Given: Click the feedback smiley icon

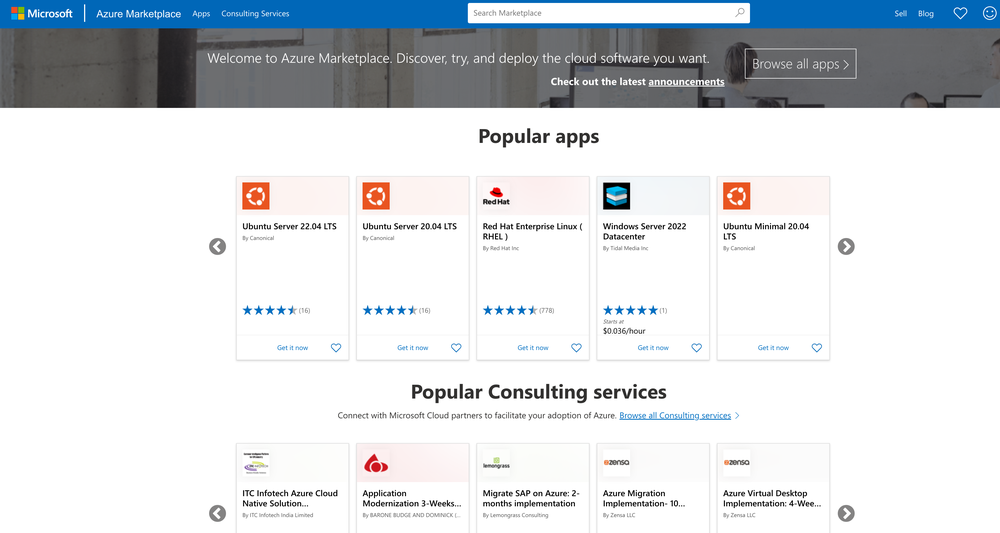Looking at the screenshot, I should [989, 13].
